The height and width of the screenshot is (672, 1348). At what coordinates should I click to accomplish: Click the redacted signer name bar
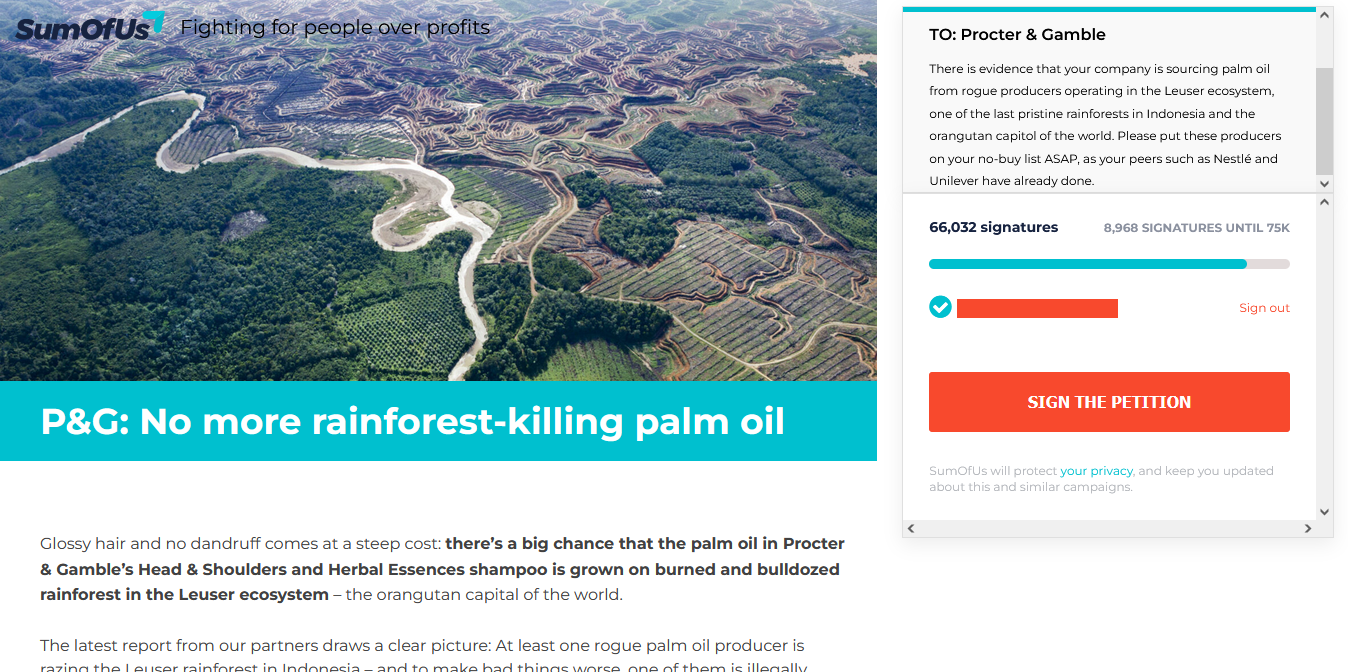[1037, 308]
